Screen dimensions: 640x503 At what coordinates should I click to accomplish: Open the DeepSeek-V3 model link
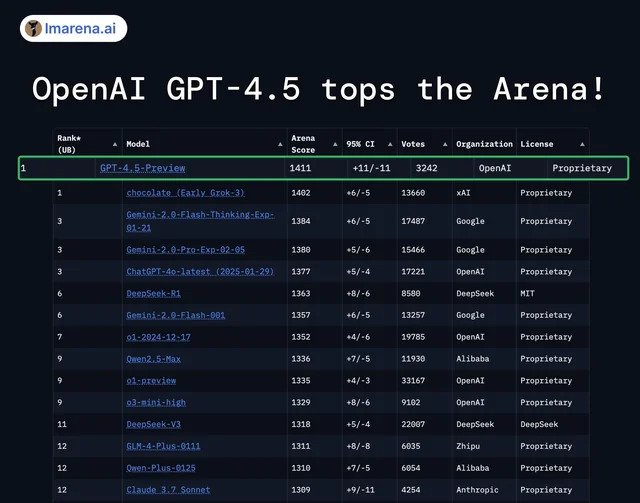pos(154,424)
